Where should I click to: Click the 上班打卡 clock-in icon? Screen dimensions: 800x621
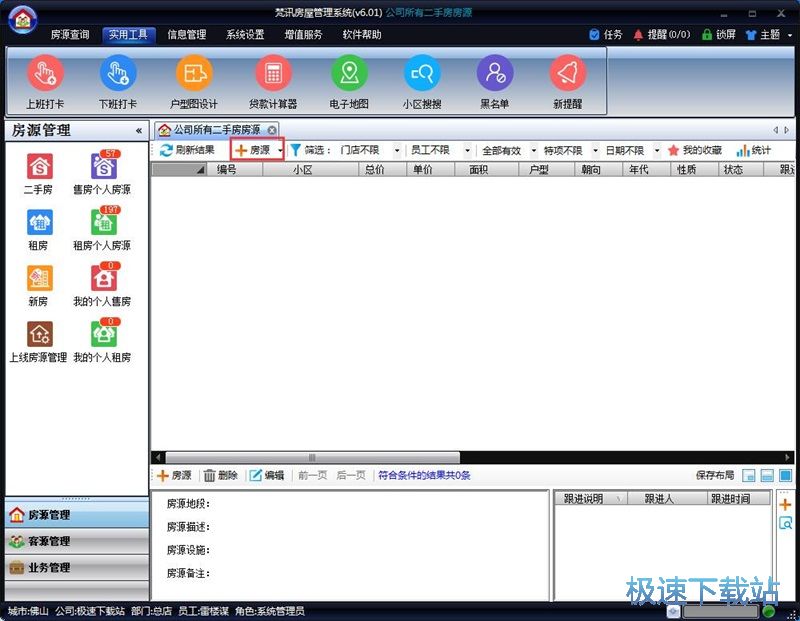coord(44,80)
